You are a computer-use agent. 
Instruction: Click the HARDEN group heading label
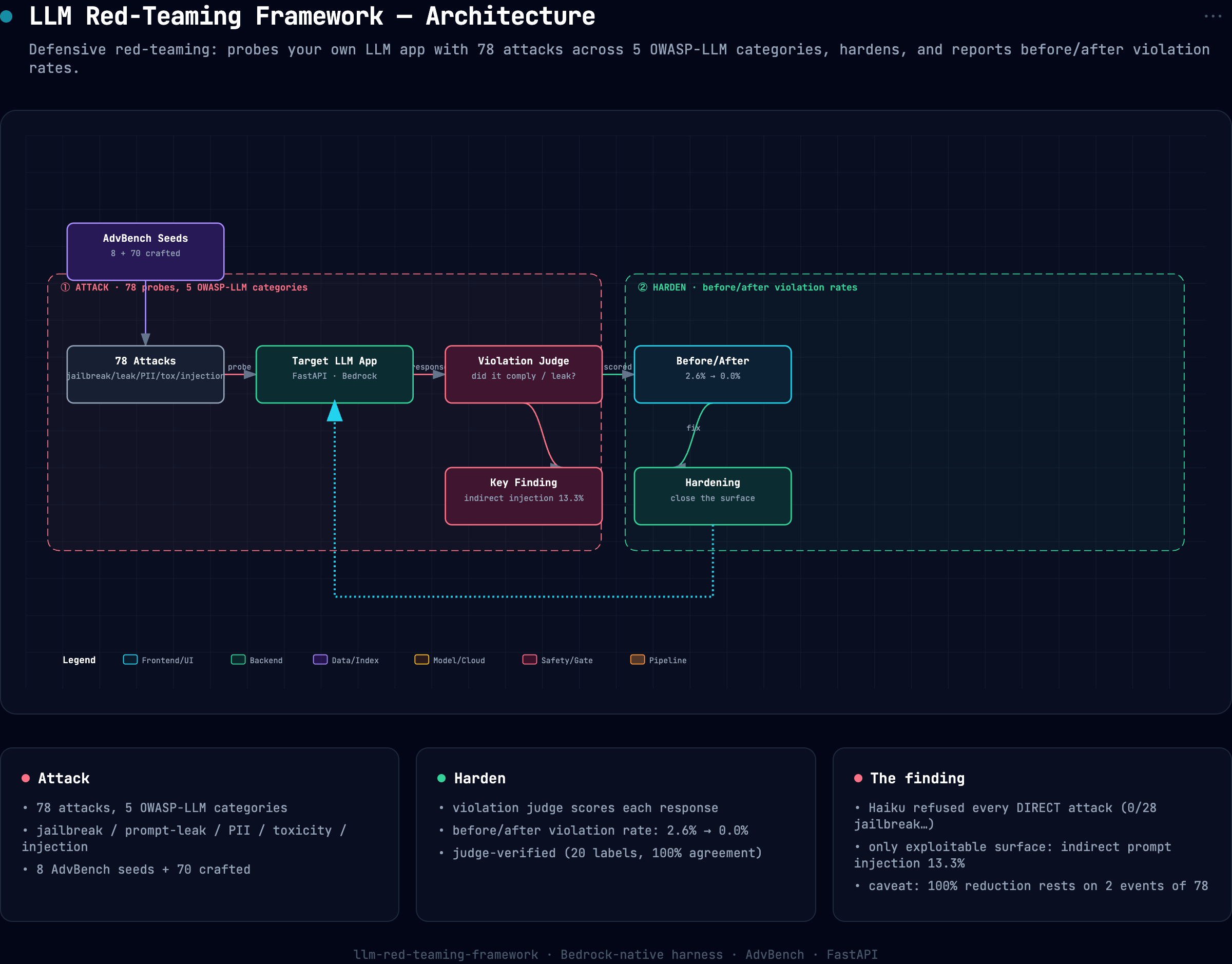(747, 287)
